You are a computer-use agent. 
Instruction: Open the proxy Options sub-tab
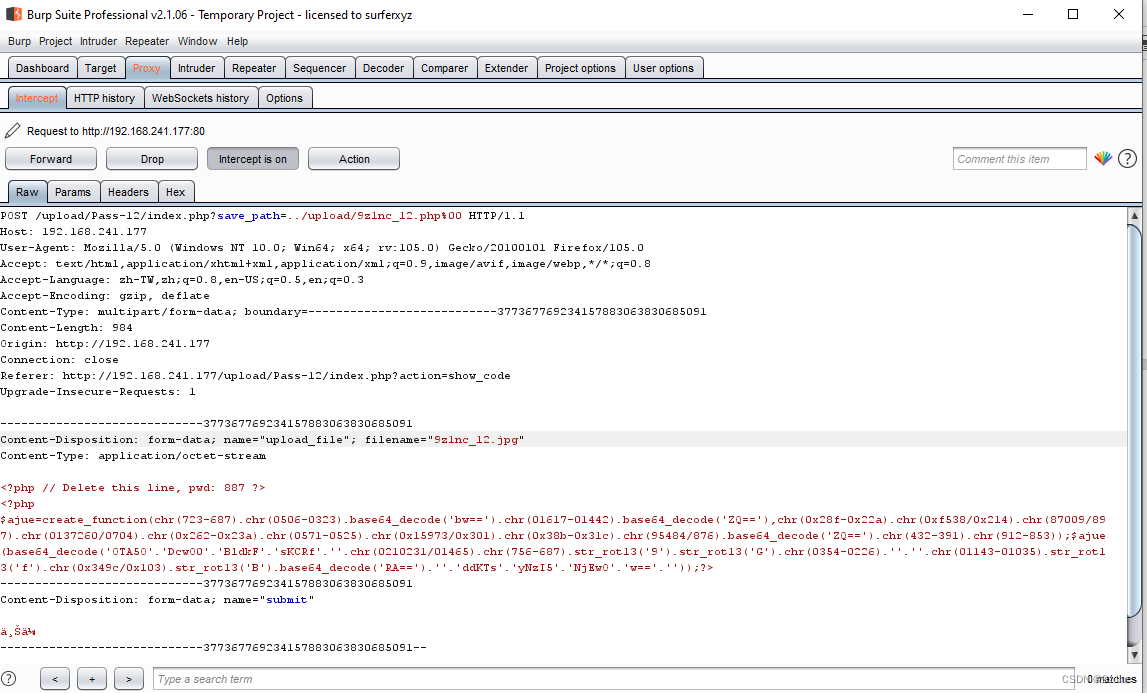(285, 98)
